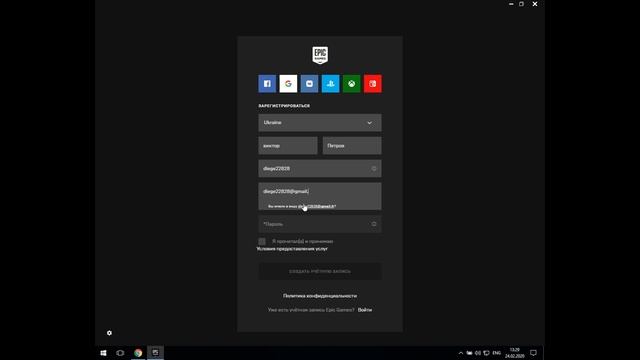The width and height of the screenshot is (640, 360).
Task: Click last name field with Петров
Action: pyautogui.click(x=352, y=146)
